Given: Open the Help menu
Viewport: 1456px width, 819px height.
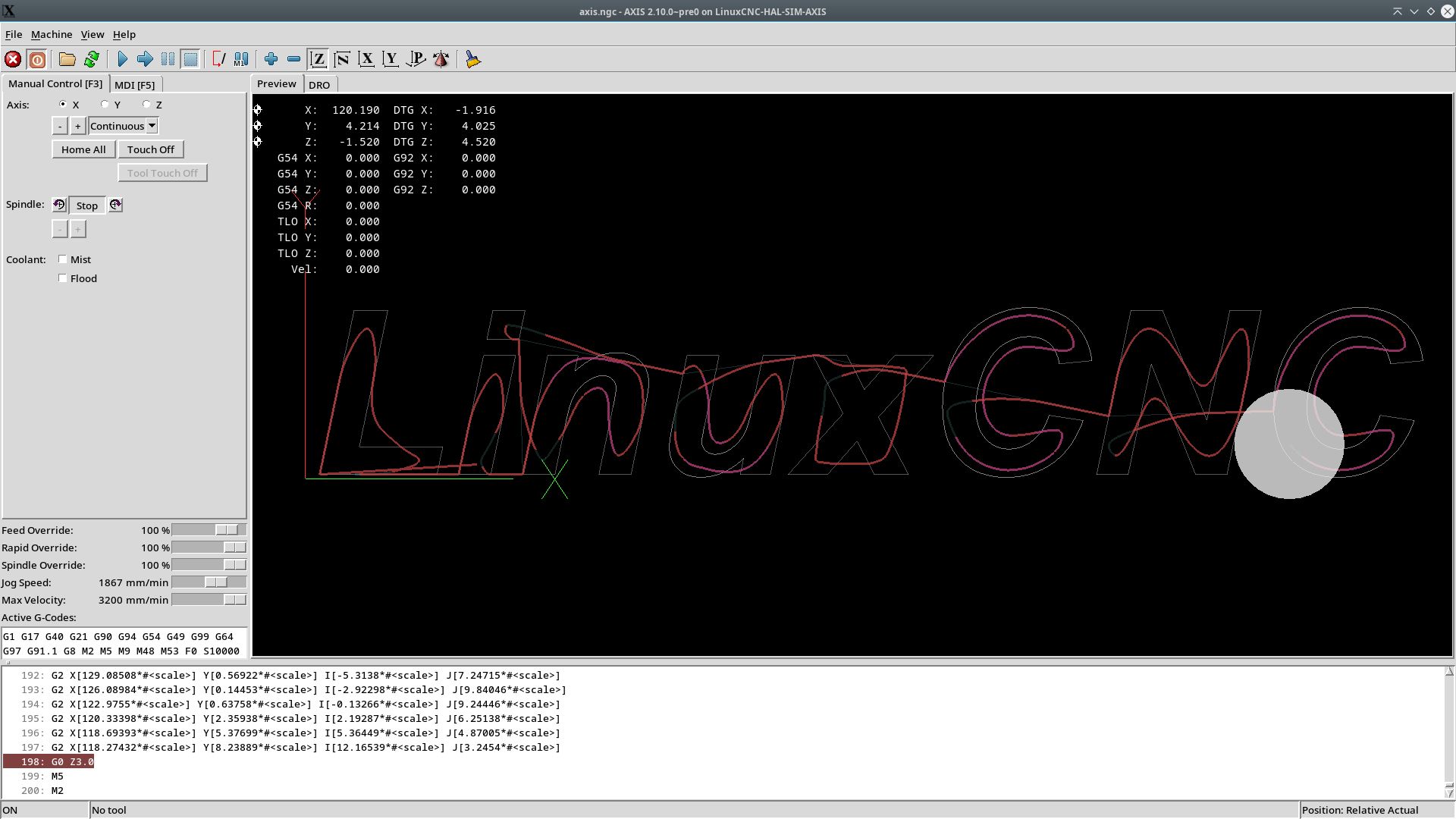Looking at the screenshot, I should (124, 34).
